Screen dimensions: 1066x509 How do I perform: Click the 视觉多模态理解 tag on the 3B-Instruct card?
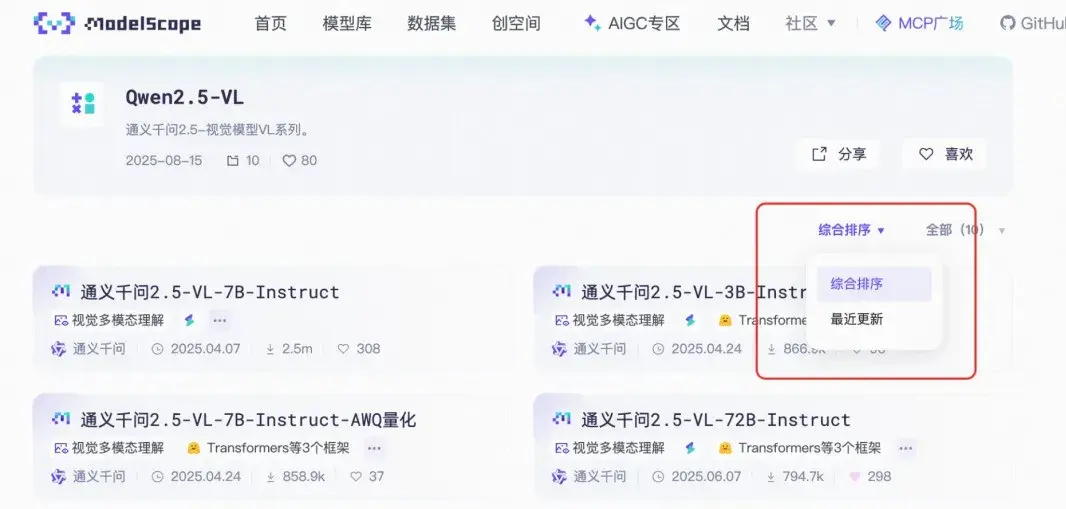(x=610, y=320)
